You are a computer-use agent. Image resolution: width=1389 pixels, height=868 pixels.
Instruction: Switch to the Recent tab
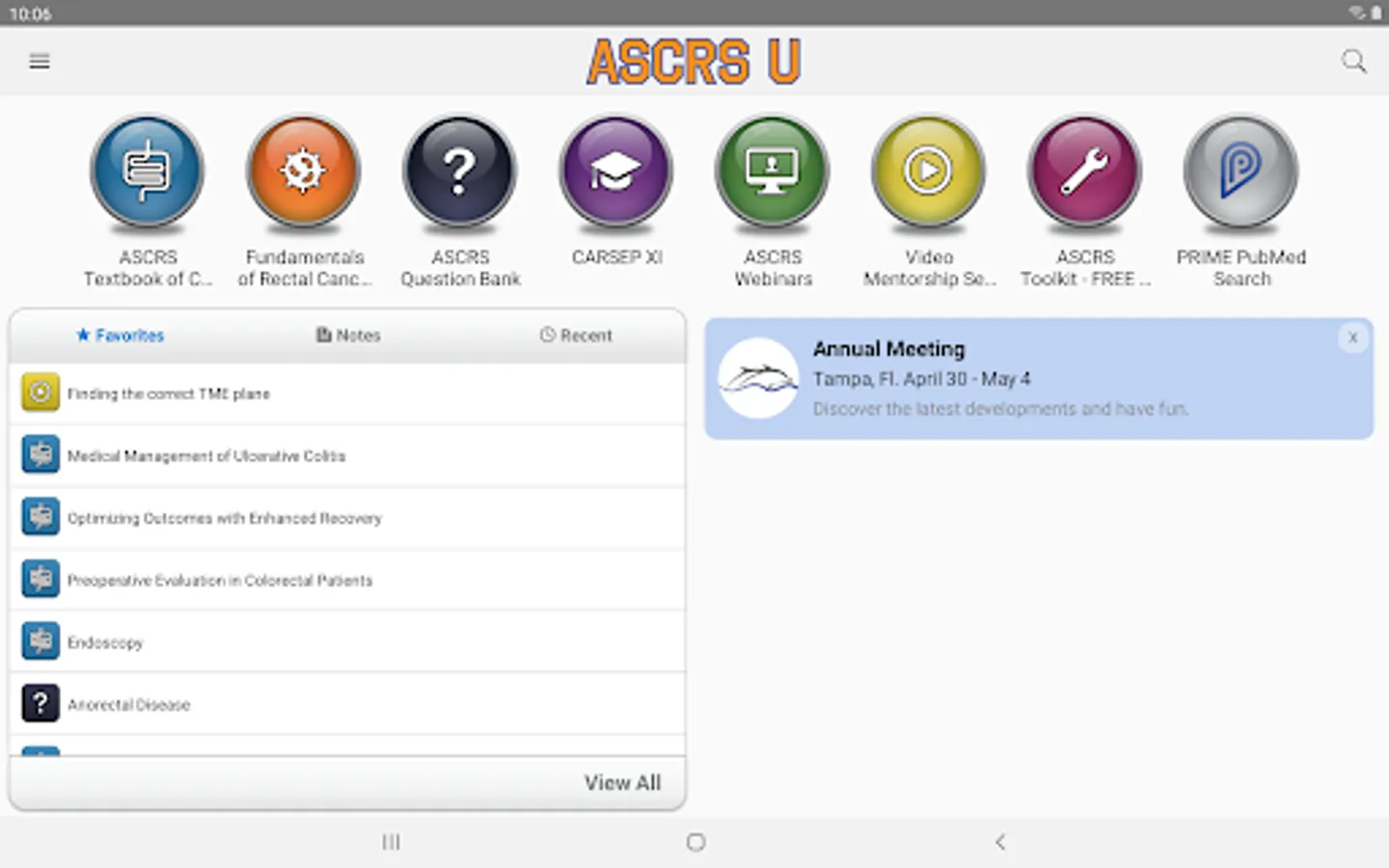576,336
